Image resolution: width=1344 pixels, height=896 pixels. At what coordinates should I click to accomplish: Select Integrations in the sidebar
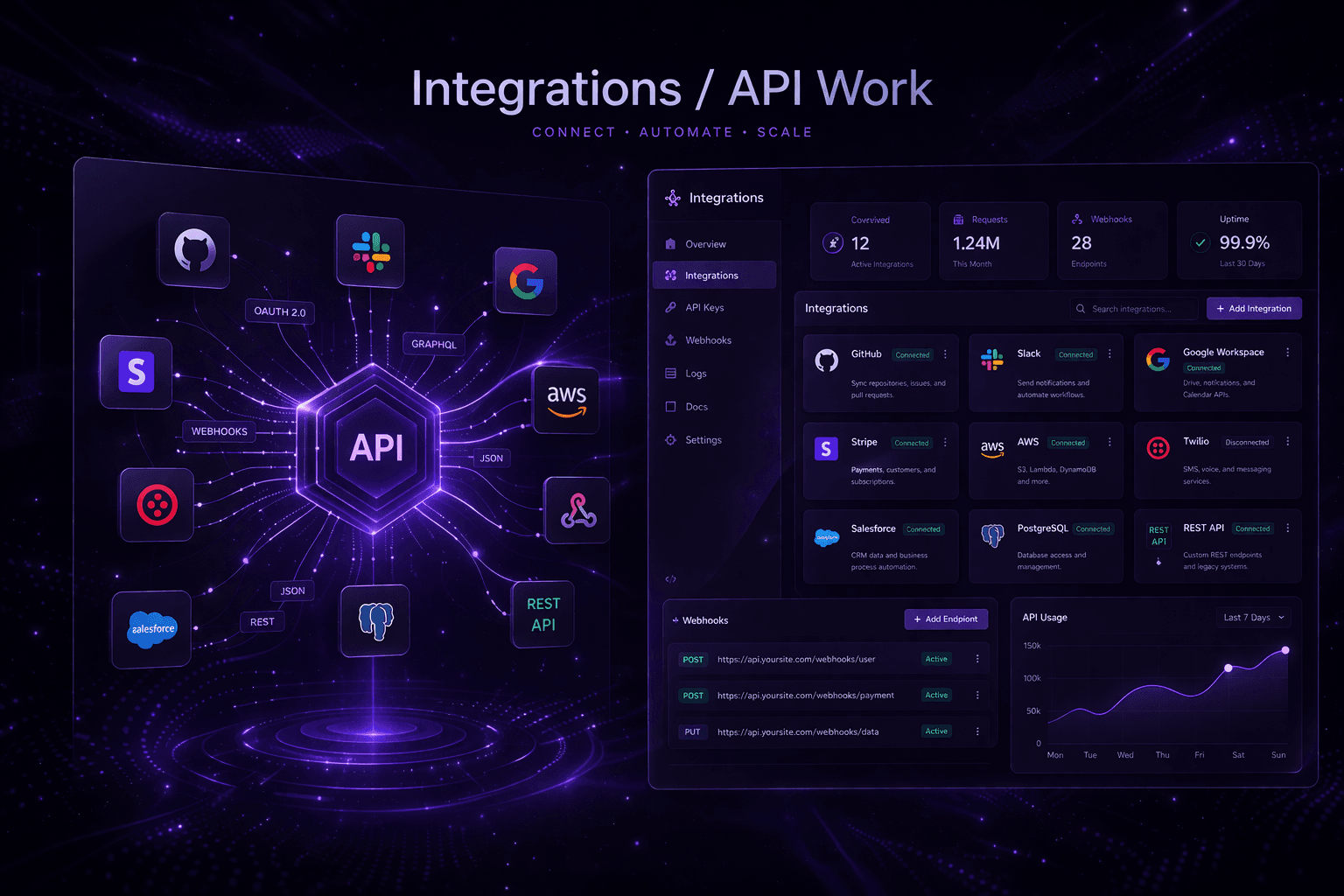coord(714,276)
